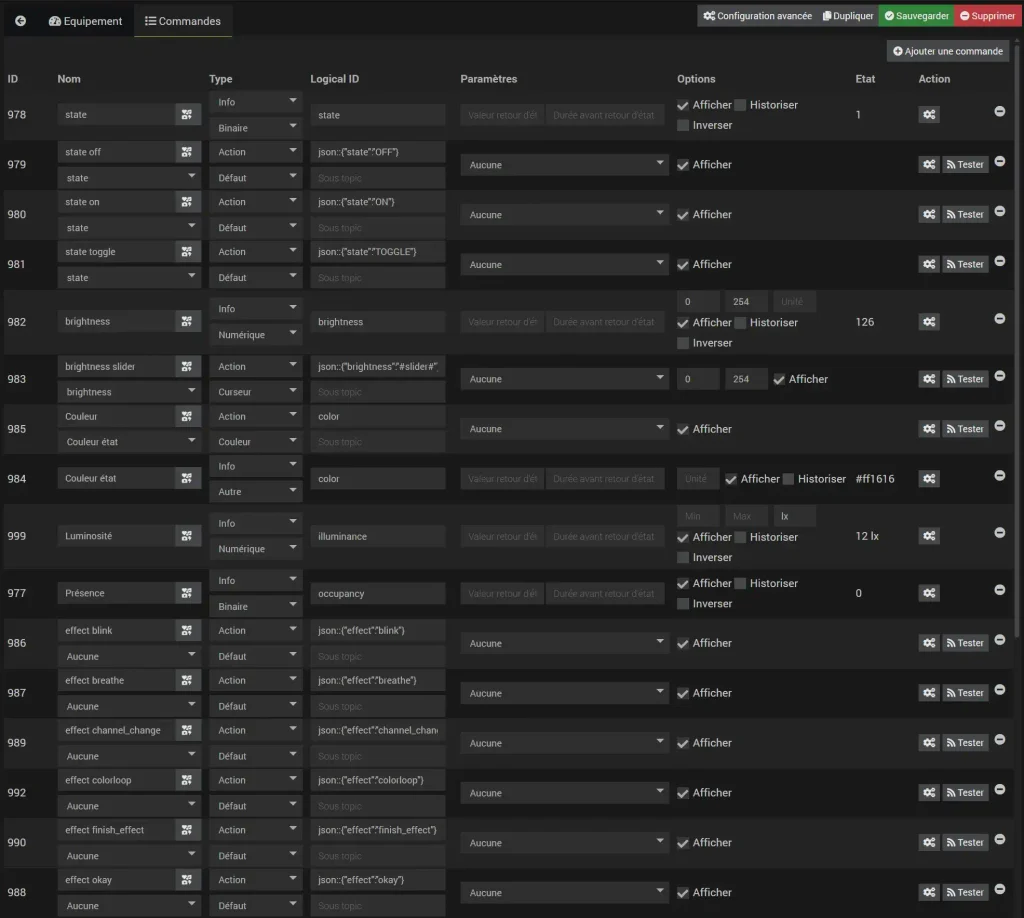The width and height of the screenshot is (1024, 918).
Task: Check Inverser for brightness command 982
Action: pos(683,343)
